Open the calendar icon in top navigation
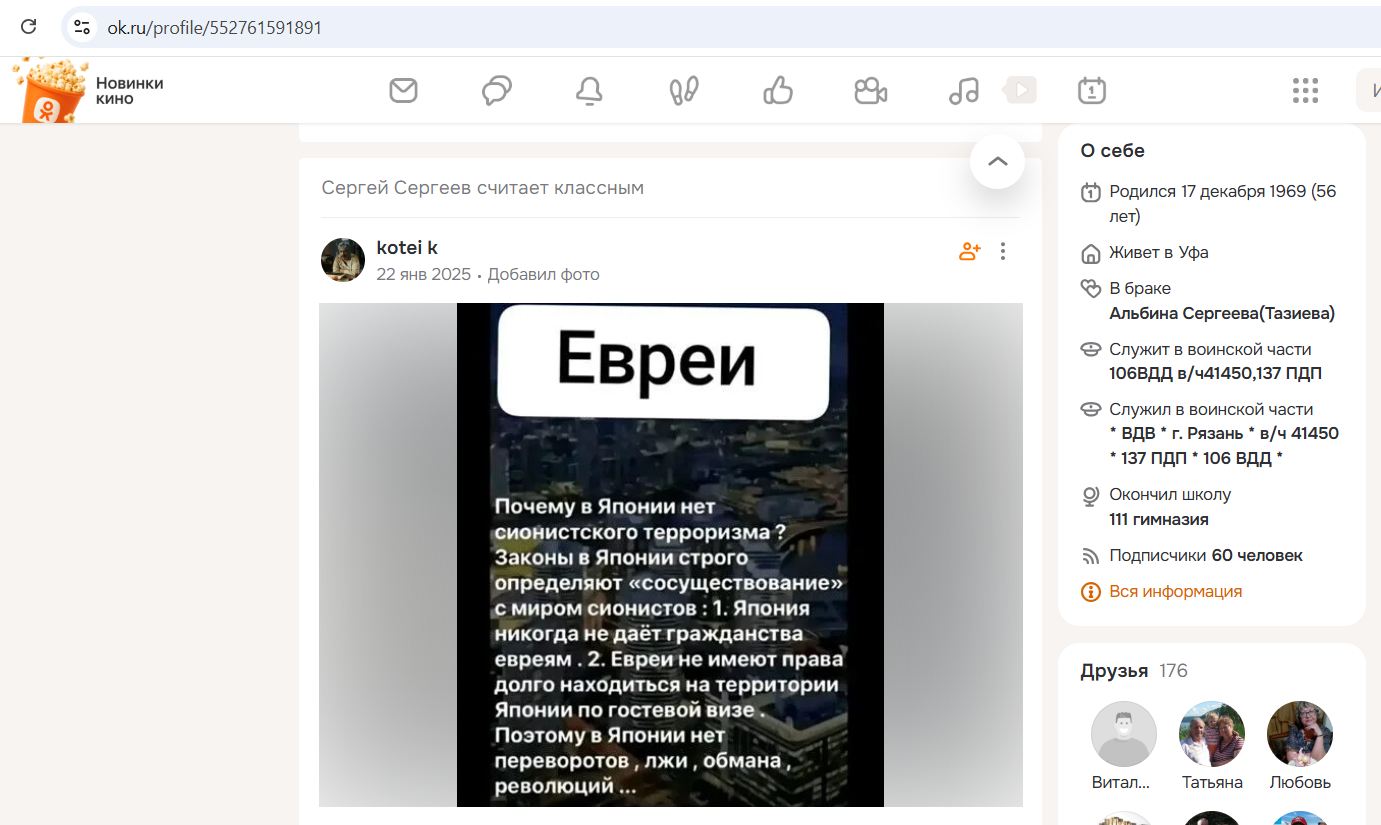 (x=1092, y=91)
